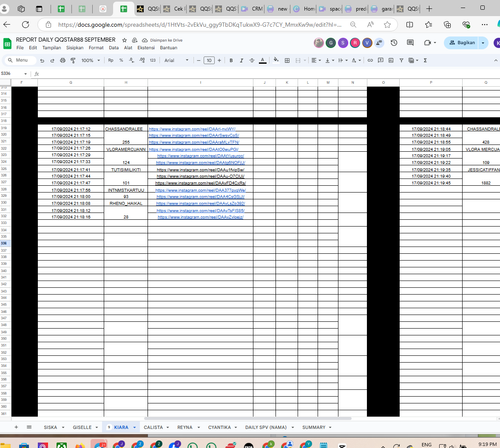Expand the name box dropdown arrow
500x448 pixels.
(x=25, y=74)
